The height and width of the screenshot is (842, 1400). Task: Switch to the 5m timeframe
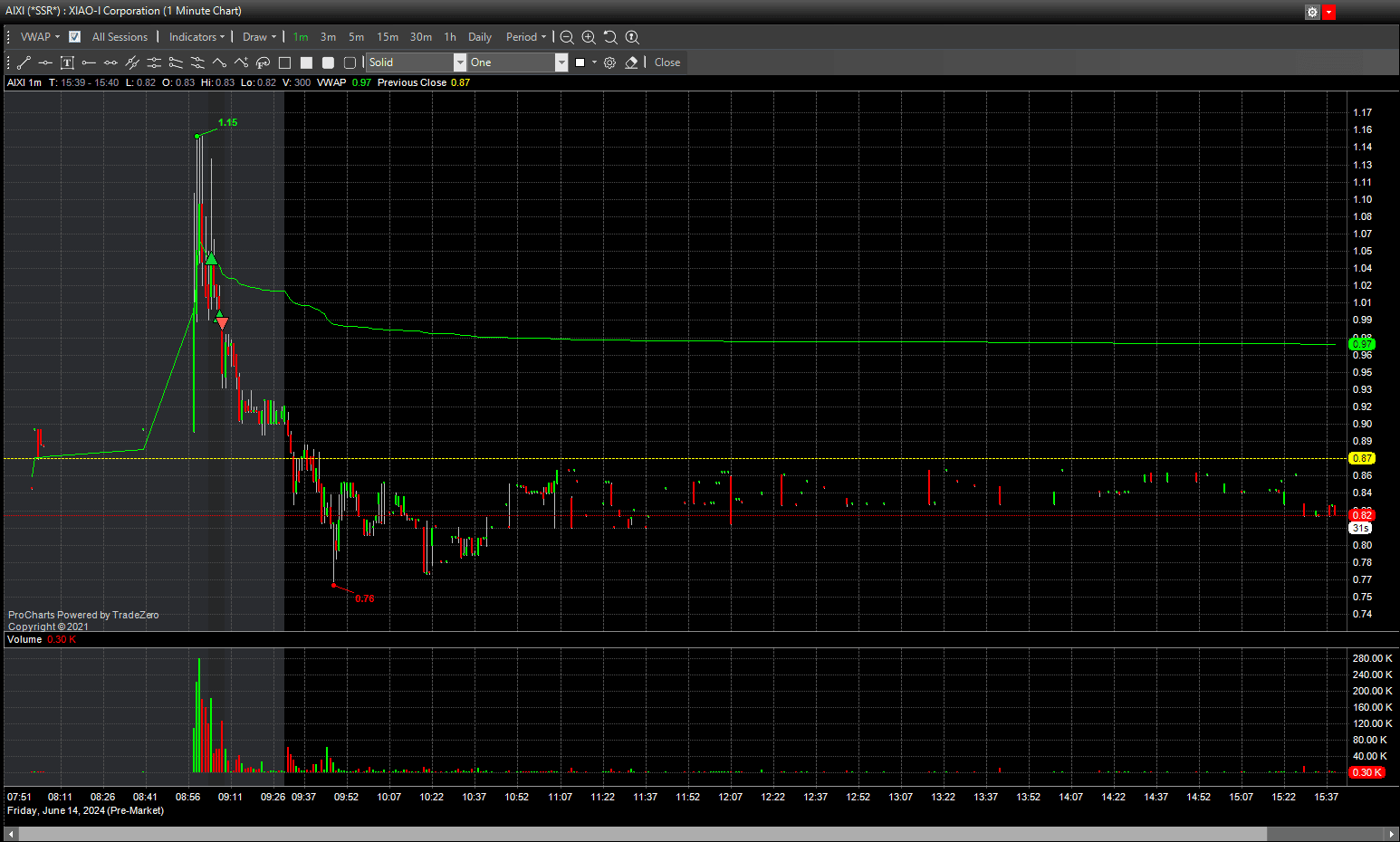click(x=356, y=37)
